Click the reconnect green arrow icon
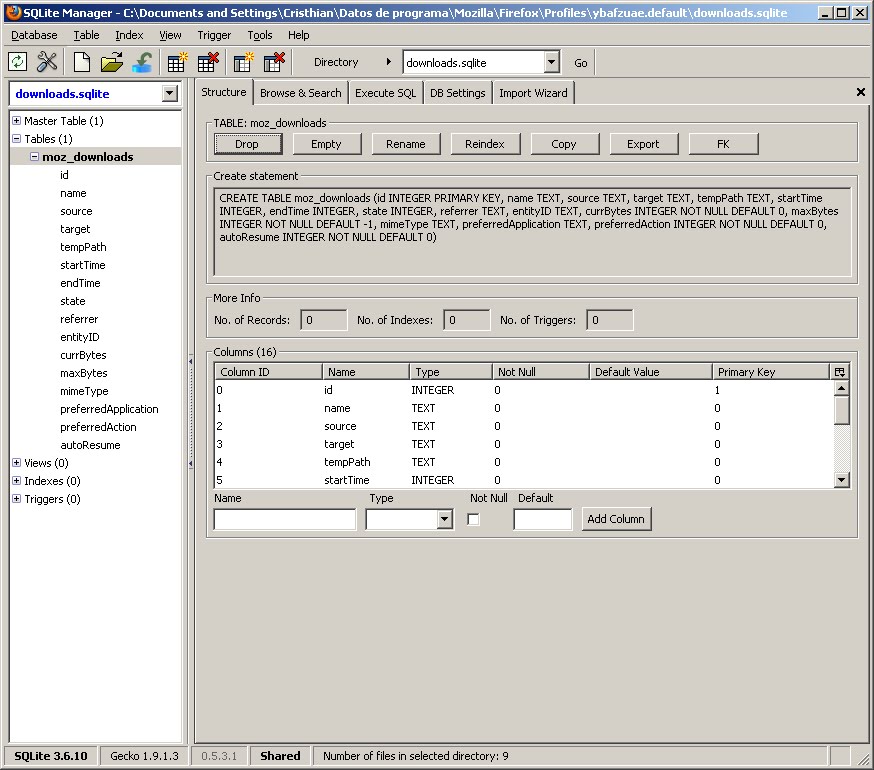The width and height of the screenshot is (874, 770). [143, 62]
